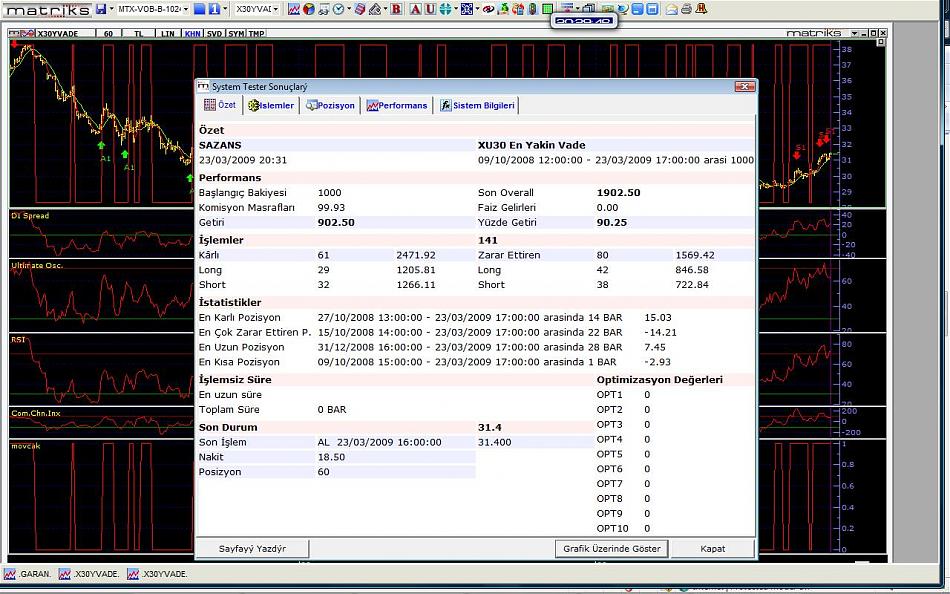Switch to the Performans tab
The width and height of the screenshot is (950, 594).
397,105
